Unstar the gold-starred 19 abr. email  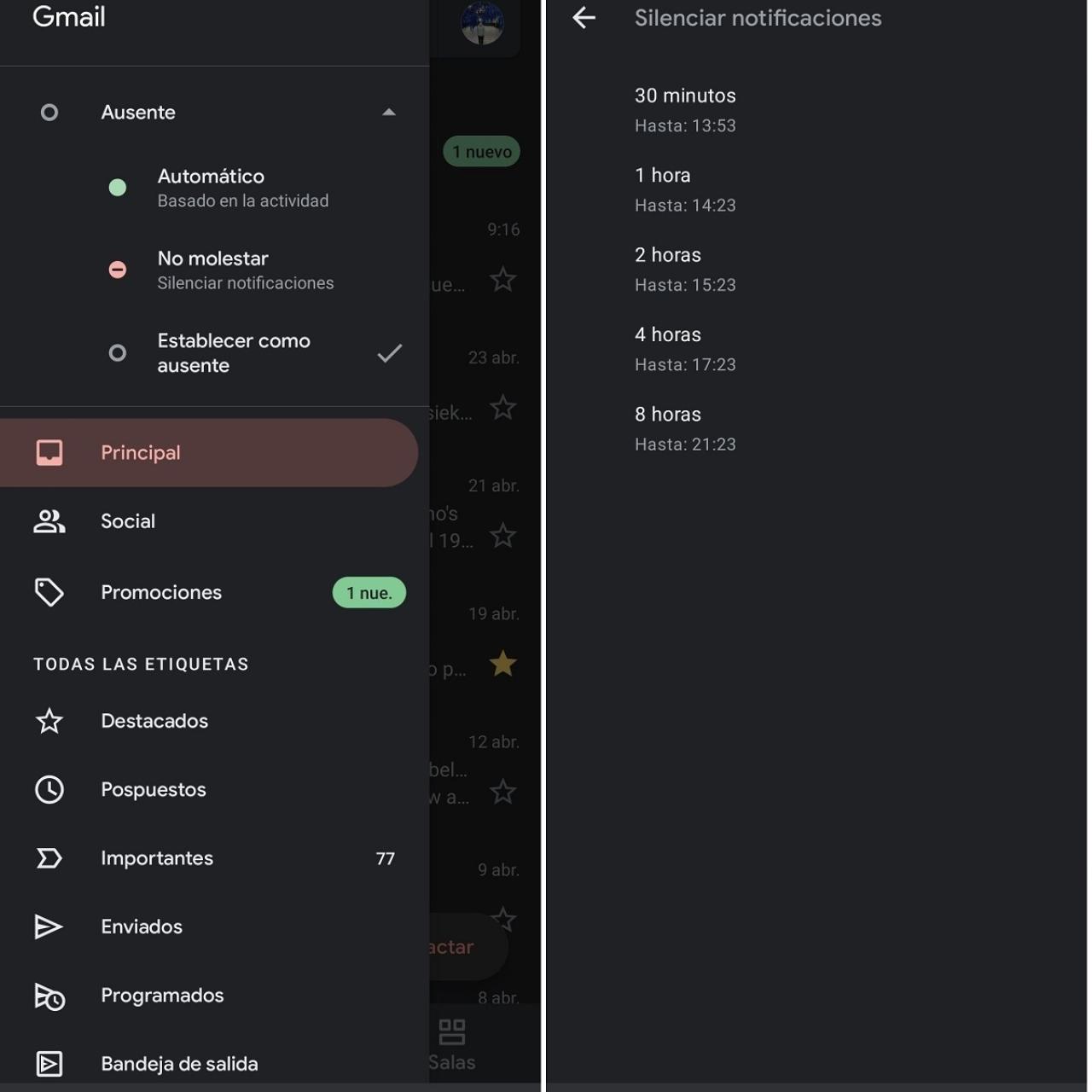[502, 664]
